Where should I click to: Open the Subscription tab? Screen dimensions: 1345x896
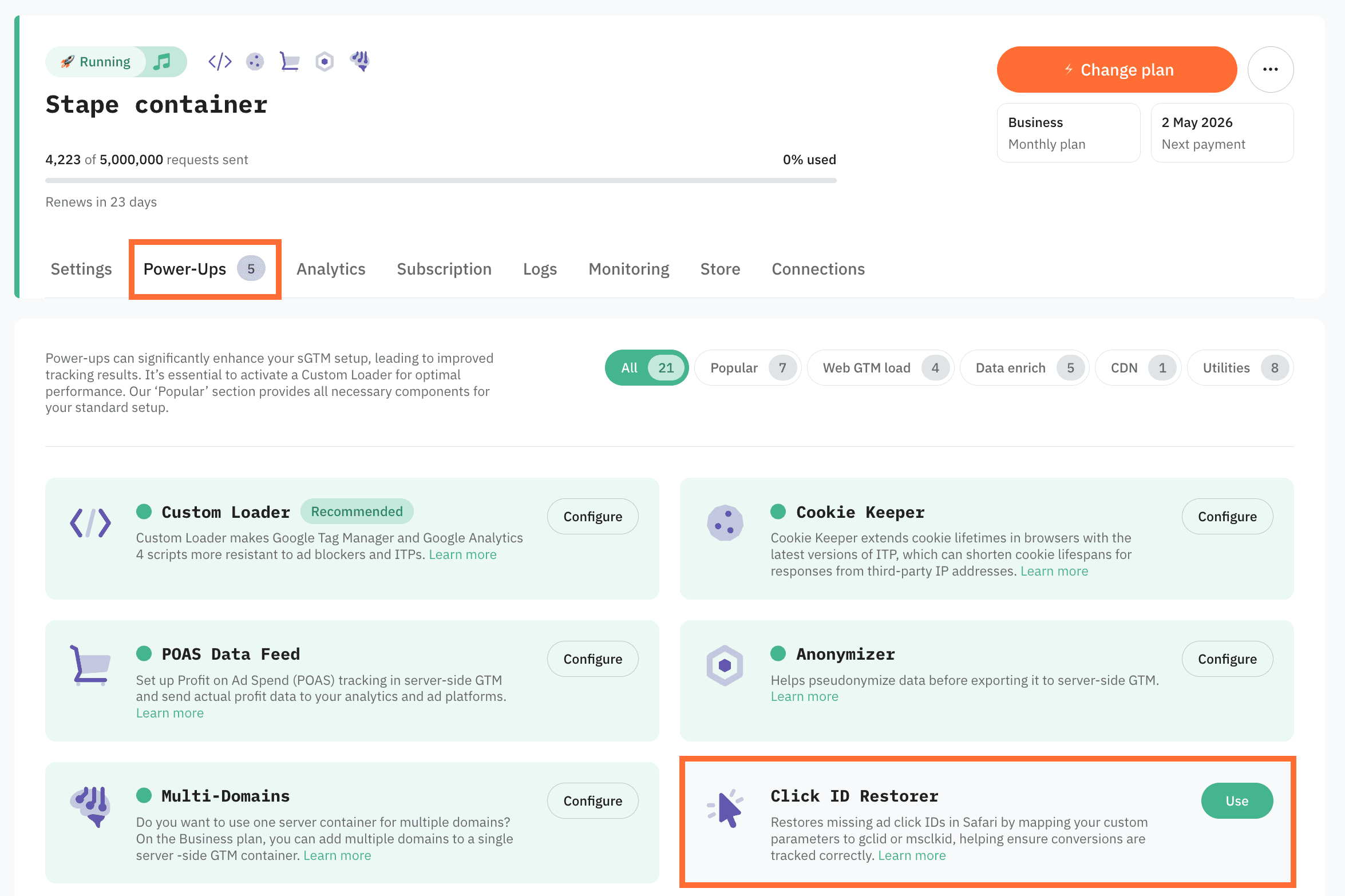(x=444, y=269)
